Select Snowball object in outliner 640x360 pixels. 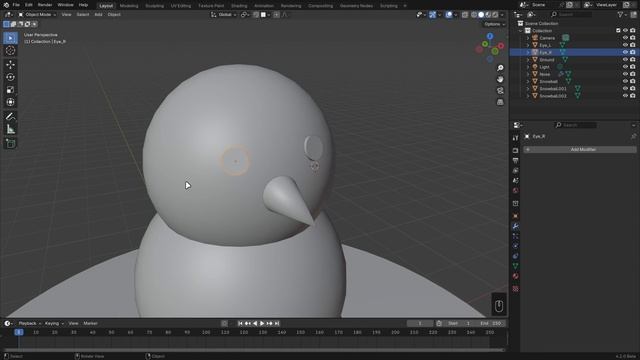coord(549,82)
